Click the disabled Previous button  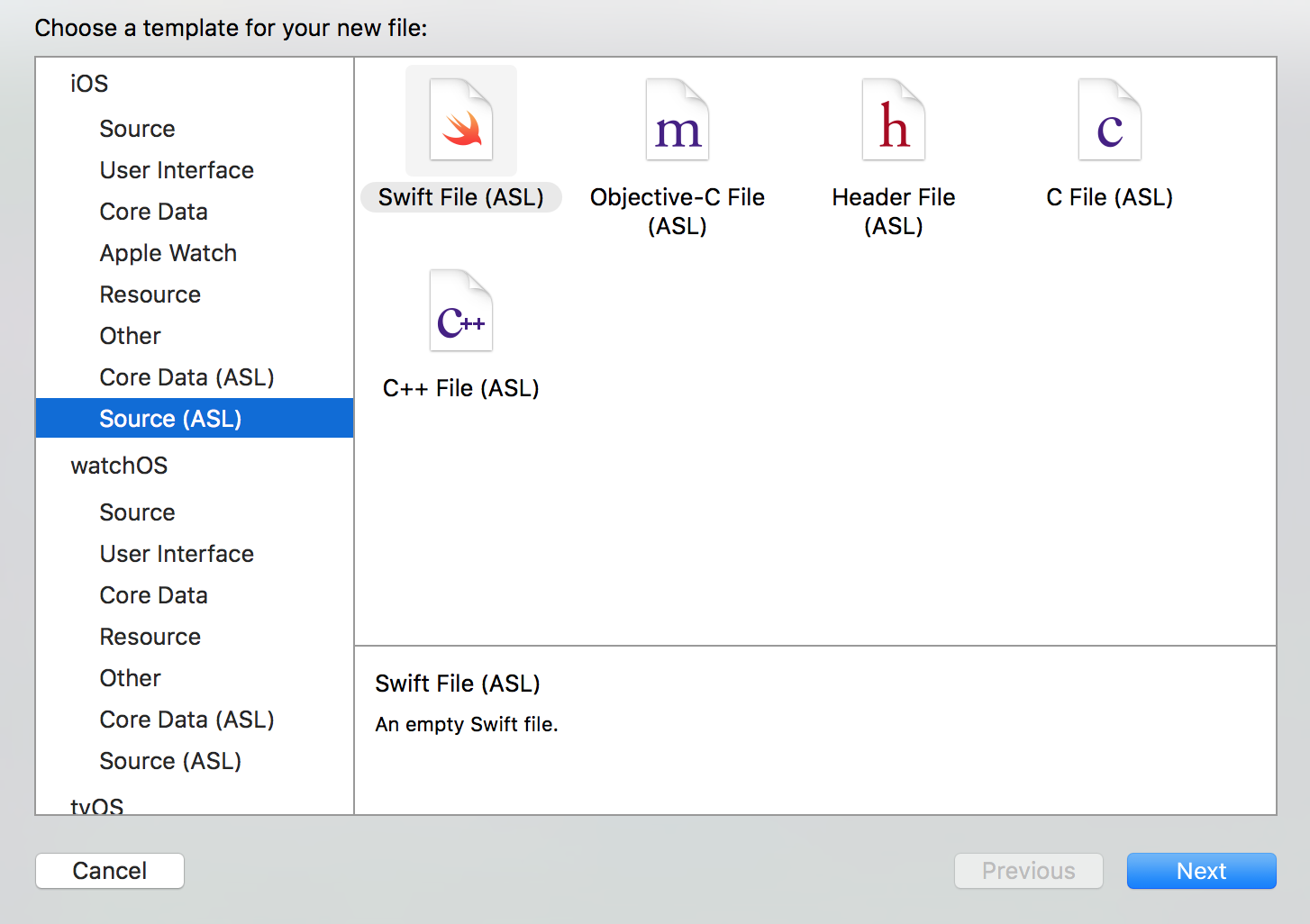pos(1029,871)
